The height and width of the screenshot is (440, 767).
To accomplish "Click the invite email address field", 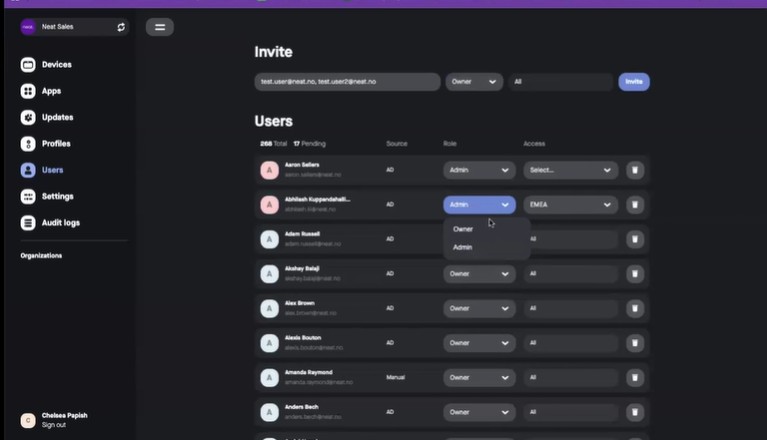I will pyautogui.click(x=347, y=82).
